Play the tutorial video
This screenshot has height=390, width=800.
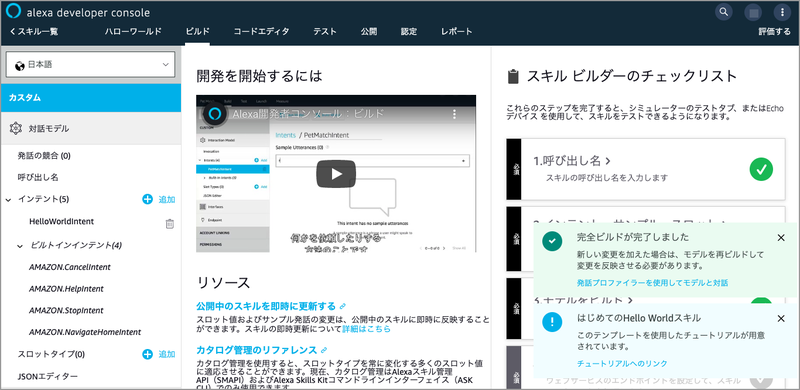(336, 174)
